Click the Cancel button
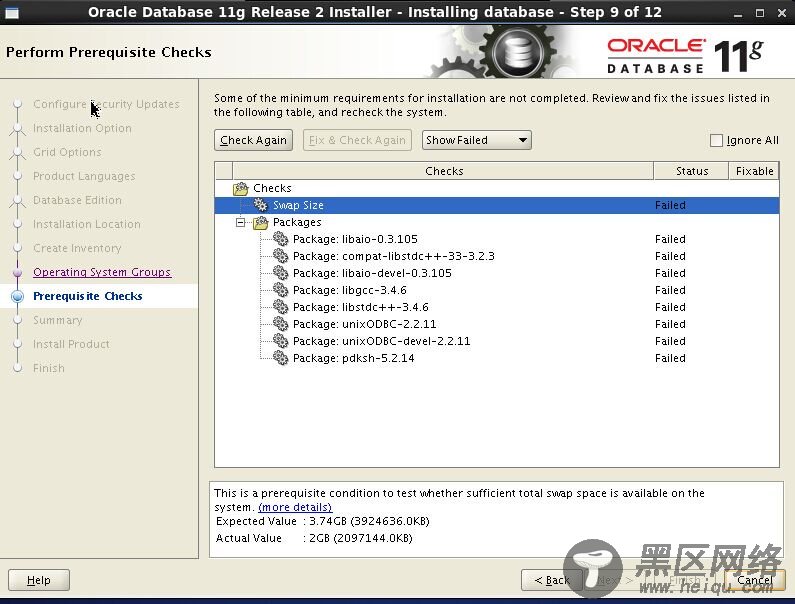The height and width of the screenshot is (604, 795). (754, 580)
